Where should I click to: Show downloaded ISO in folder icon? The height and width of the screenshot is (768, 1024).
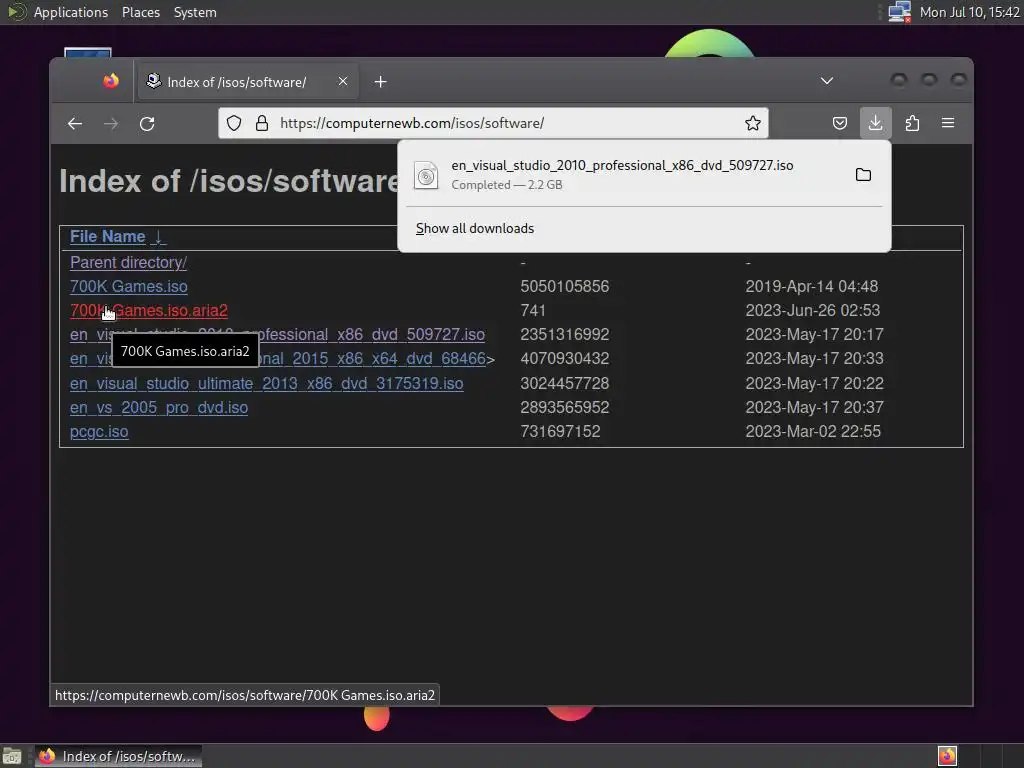863,174
